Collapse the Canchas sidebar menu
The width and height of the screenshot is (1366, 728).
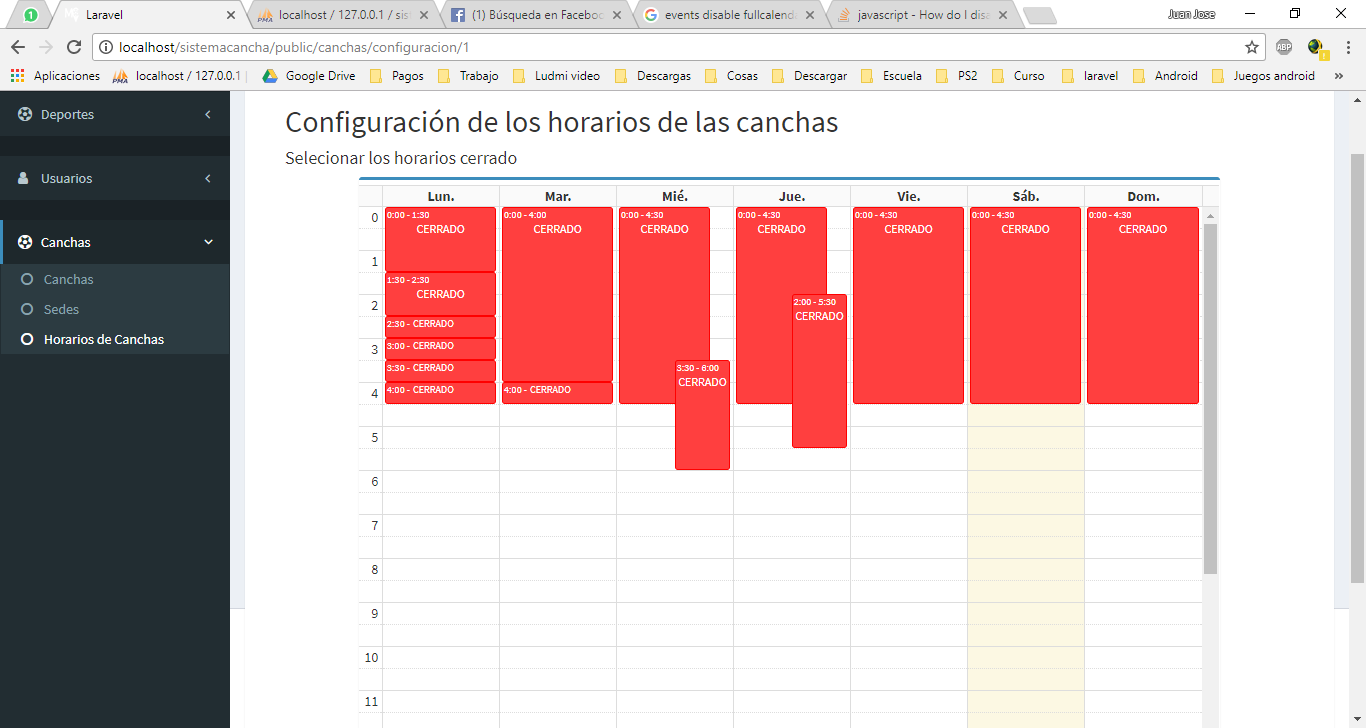[x=115, y=242]
